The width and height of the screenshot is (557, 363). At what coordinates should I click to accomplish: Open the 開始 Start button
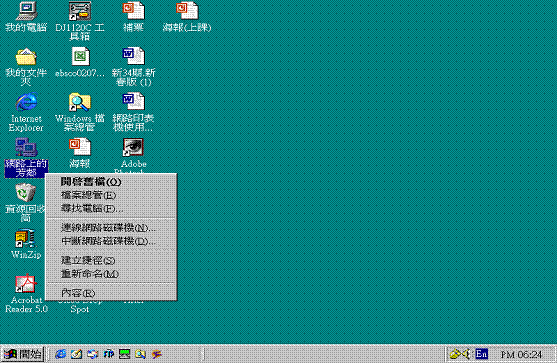point(22,354)
